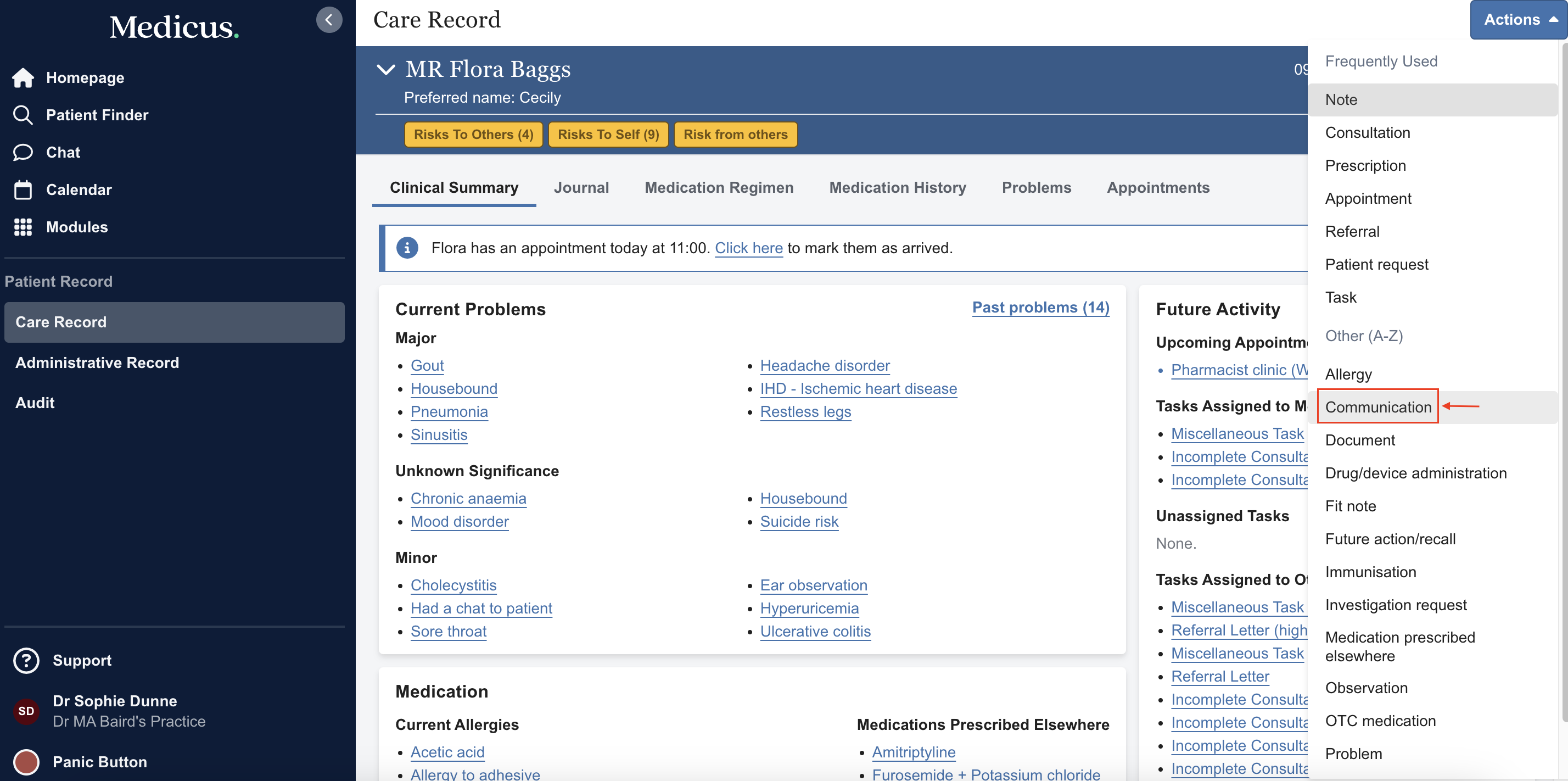1568x781 pixels.
Task: Choose Prescription in Actions menu
Action: (1365, 165)
